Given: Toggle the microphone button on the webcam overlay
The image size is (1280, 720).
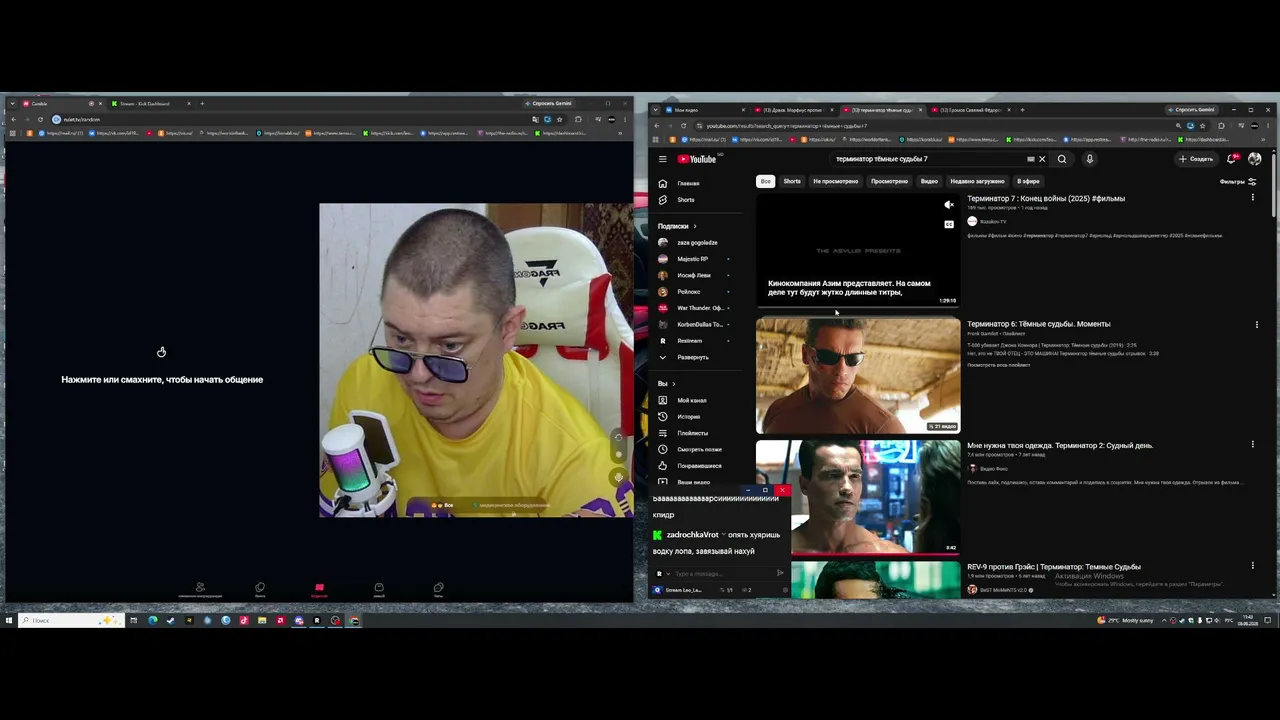Looking at the screenshot, I should (x=618, y=476).
